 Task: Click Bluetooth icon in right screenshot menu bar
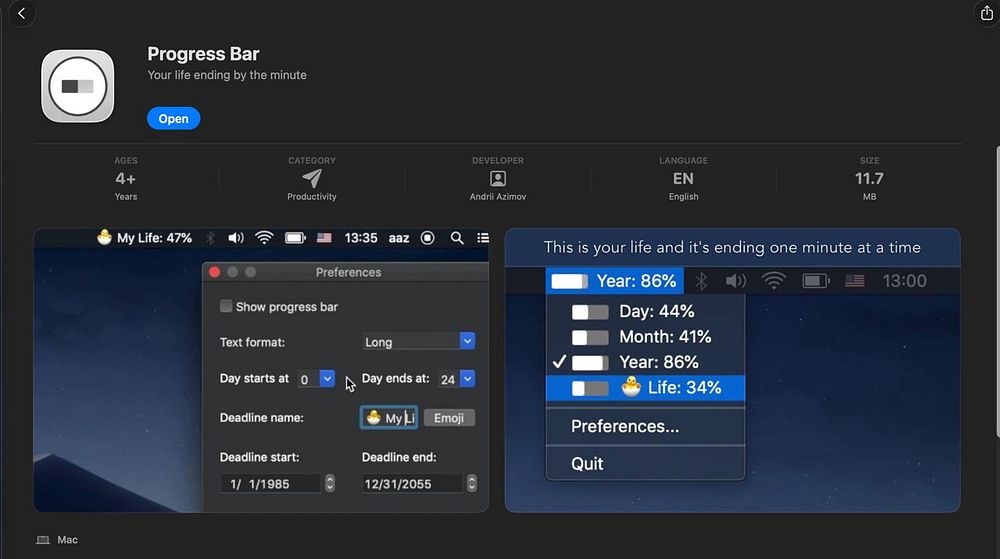point(702,280)
